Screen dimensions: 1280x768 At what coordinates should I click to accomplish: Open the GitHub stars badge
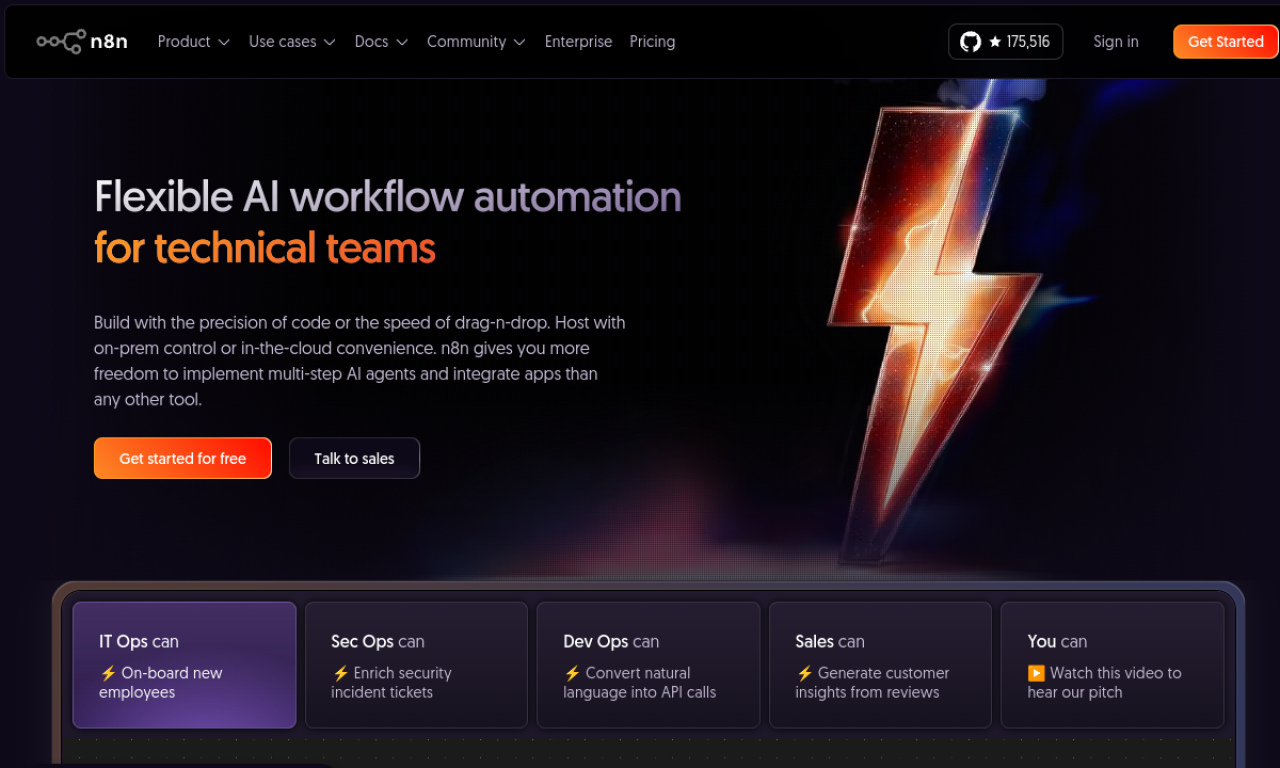[1005, 42]
